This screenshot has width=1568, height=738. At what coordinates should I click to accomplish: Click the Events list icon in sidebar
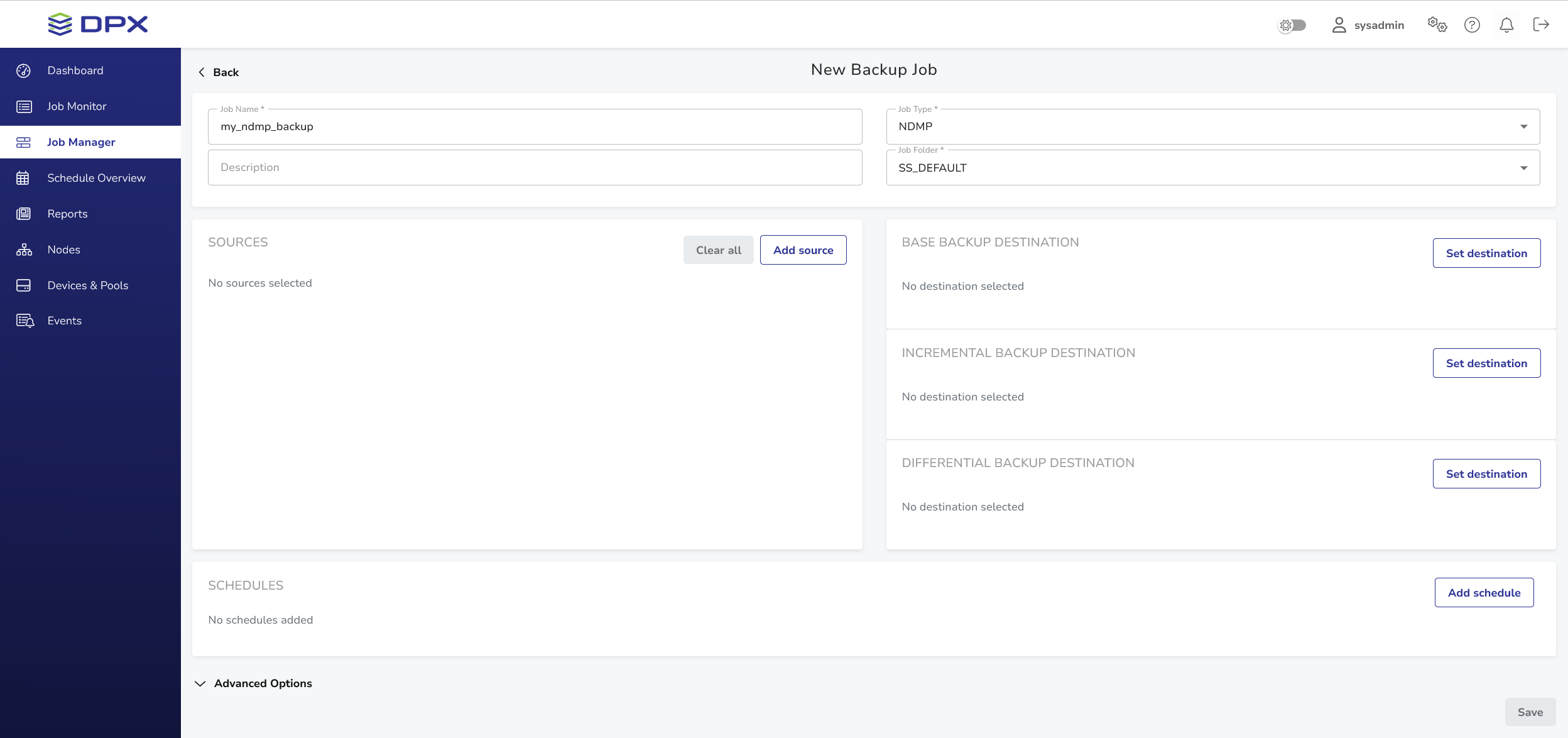coord(24,321)
